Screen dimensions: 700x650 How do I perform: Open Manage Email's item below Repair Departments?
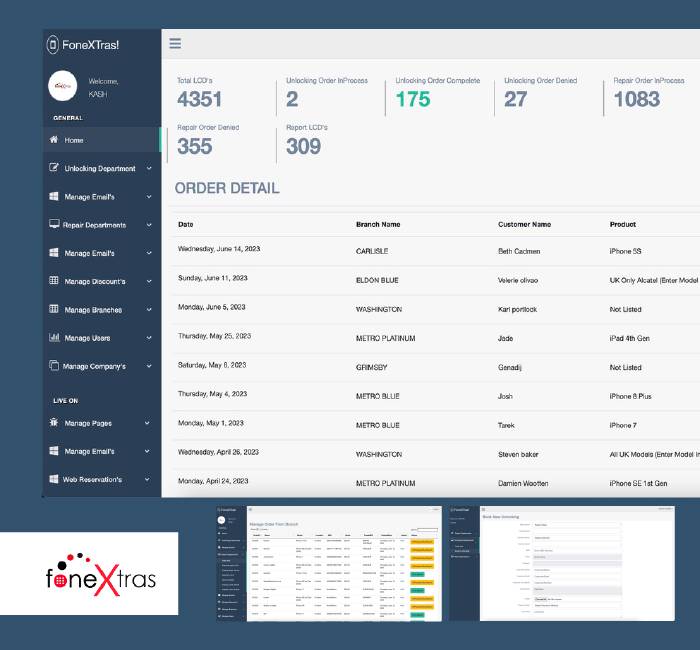click(89, 254)
